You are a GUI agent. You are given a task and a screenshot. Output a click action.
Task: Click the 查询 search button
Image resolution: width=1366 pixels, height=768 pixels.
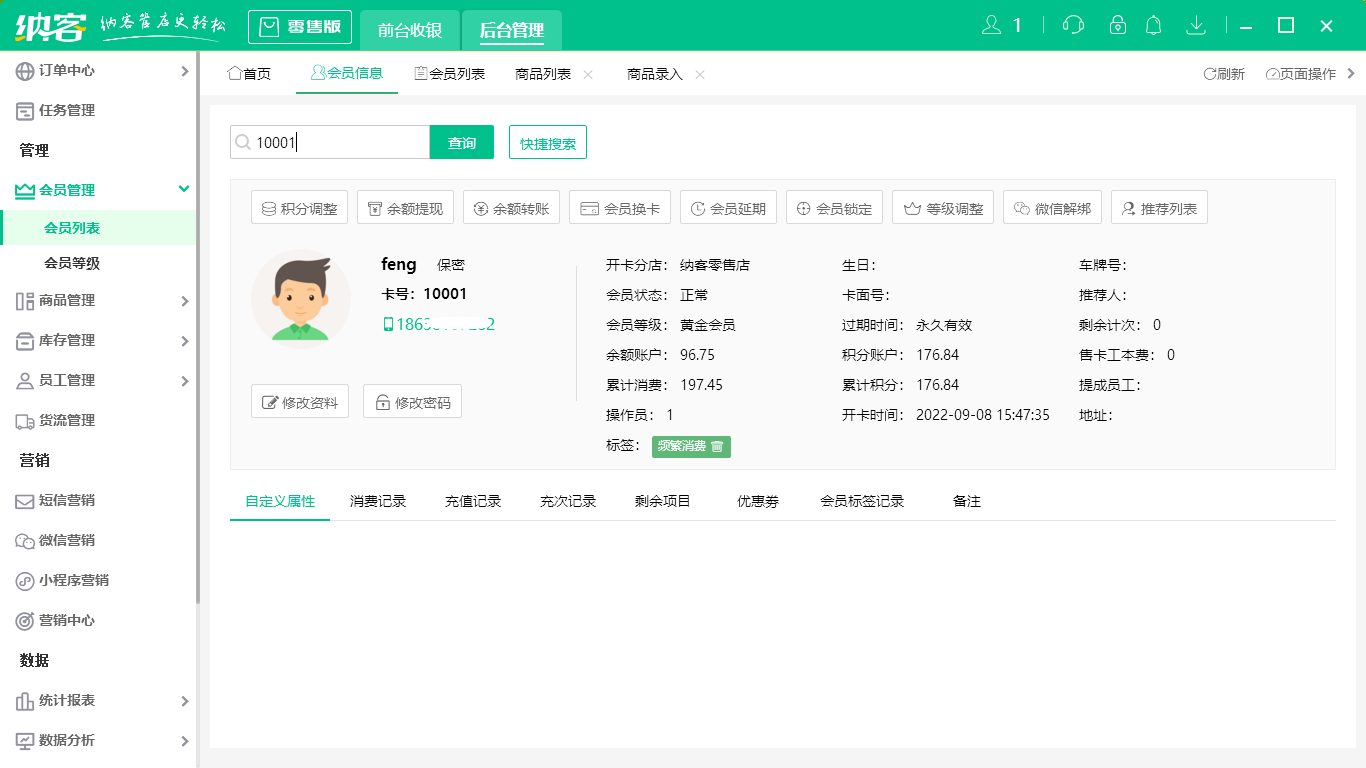(x=461, y=142)
